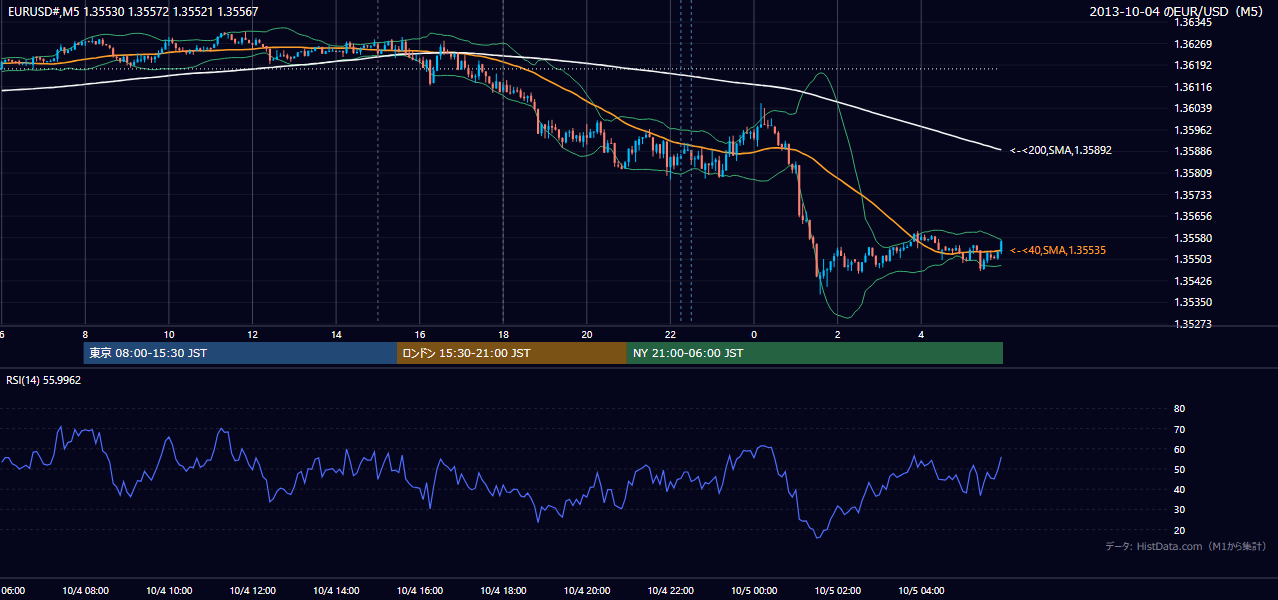This screenshot has height=600, width=1278.
Task: Click the 10/4 10:00 time axis label
Action: pyautogui.click(x=169, y=591)
